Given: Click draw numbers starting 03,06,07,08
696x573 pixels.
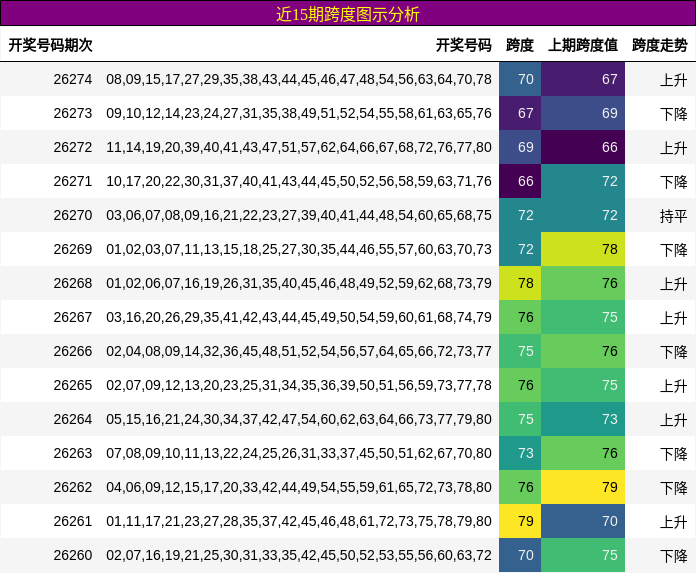Looking at the screenshot, I should 299,215.
